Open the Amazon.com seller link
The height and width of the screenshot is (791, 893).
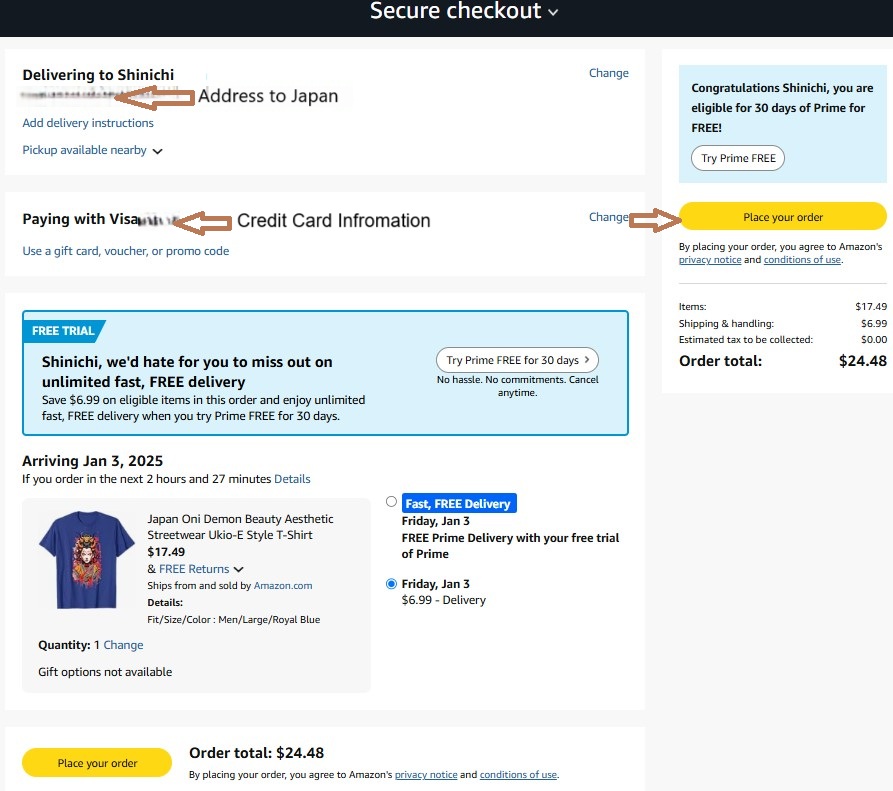click(282, 585)
